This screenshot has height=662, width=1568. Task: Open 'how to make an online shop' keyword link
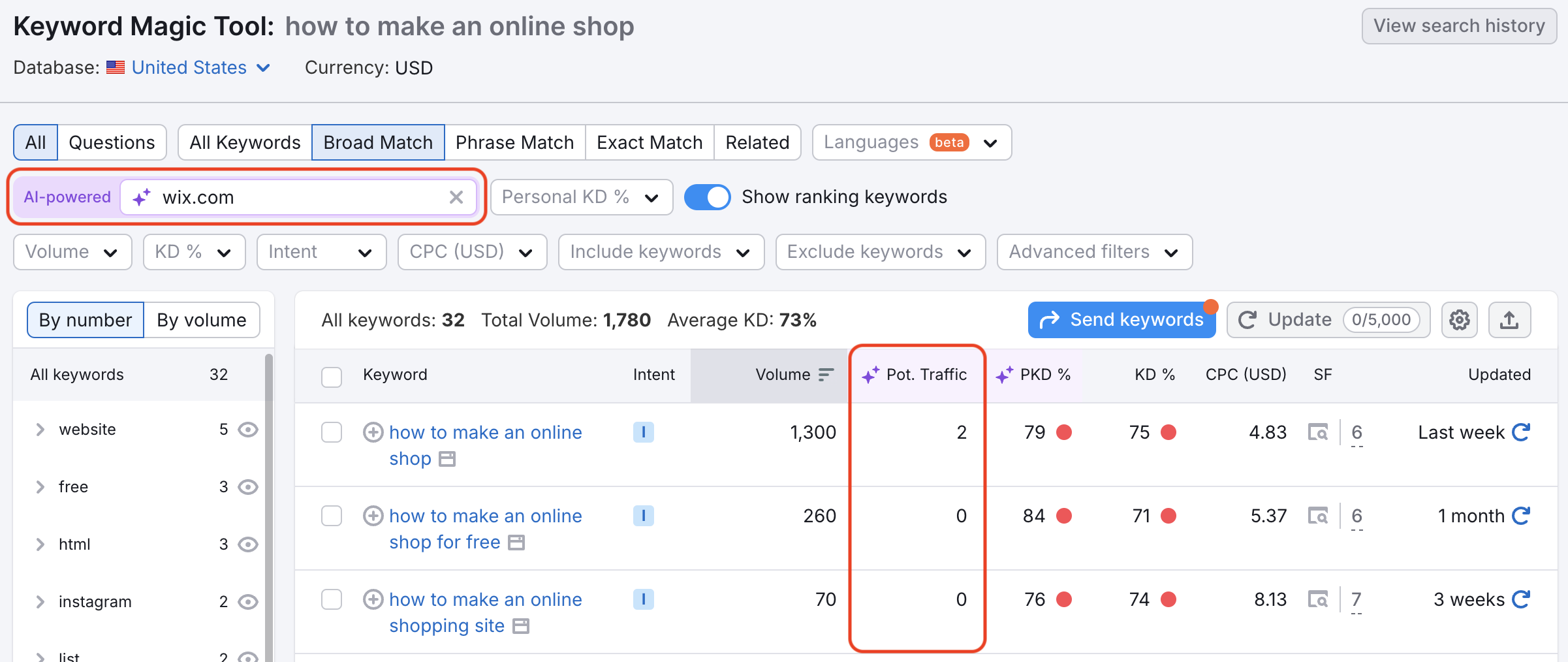coord(486,445)
